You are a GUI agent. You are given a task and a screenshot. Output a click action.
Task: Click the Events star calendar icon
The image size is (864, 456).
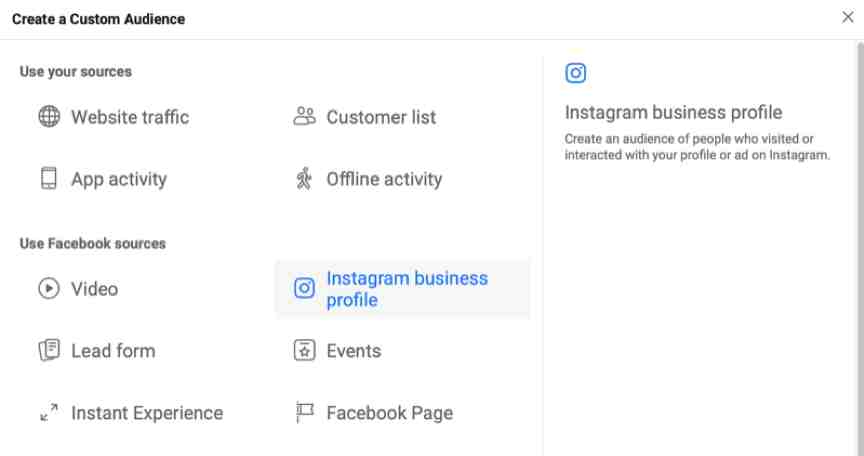(304, 350)
